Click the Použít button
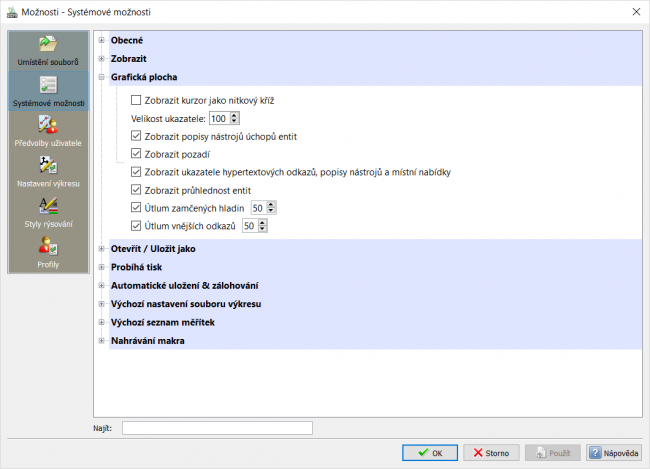Image resolution: width=650 pixels, height=469 pixels. [553, 453]
